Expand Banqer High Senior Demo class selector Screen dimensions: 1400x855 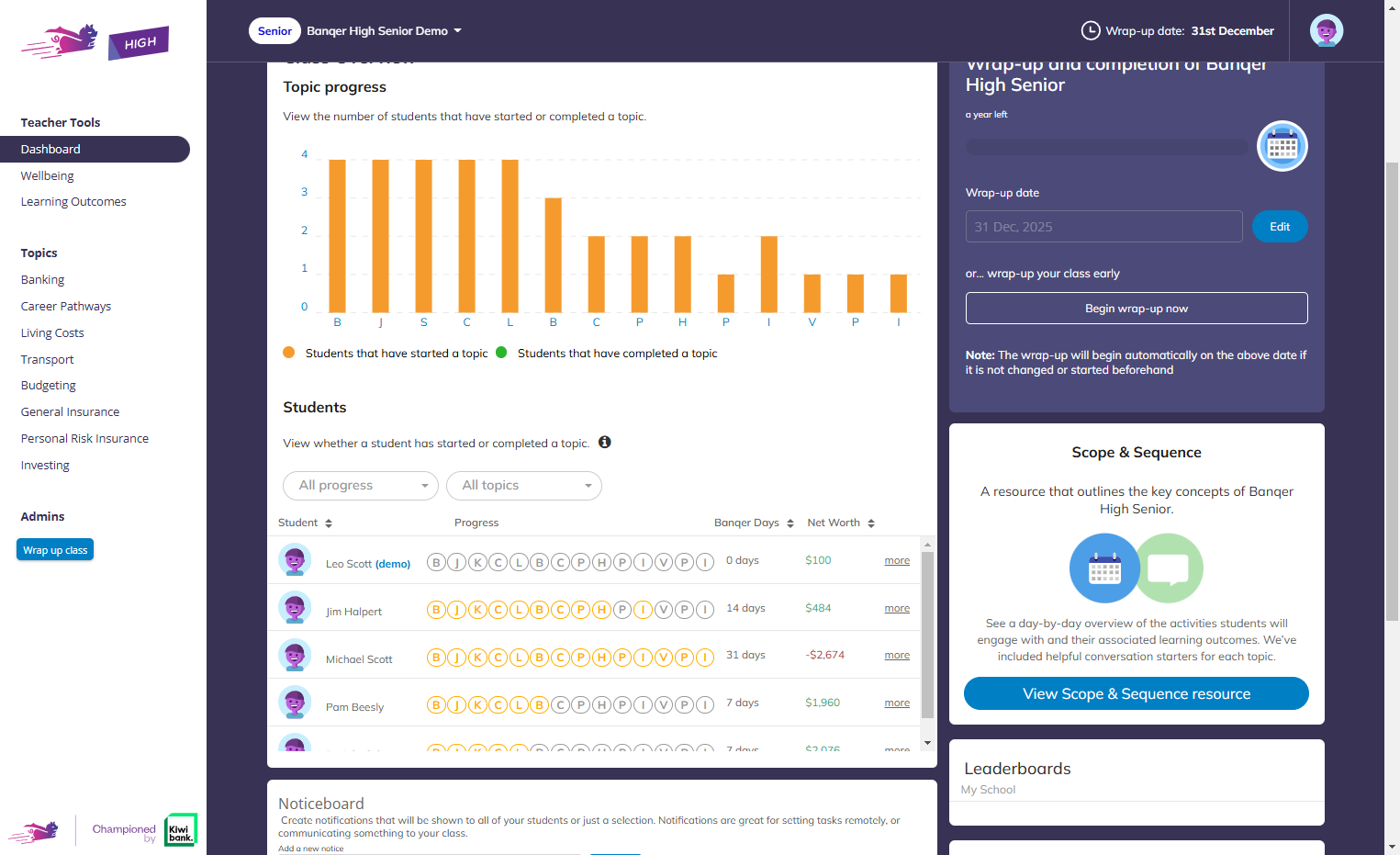coord(384,31)
